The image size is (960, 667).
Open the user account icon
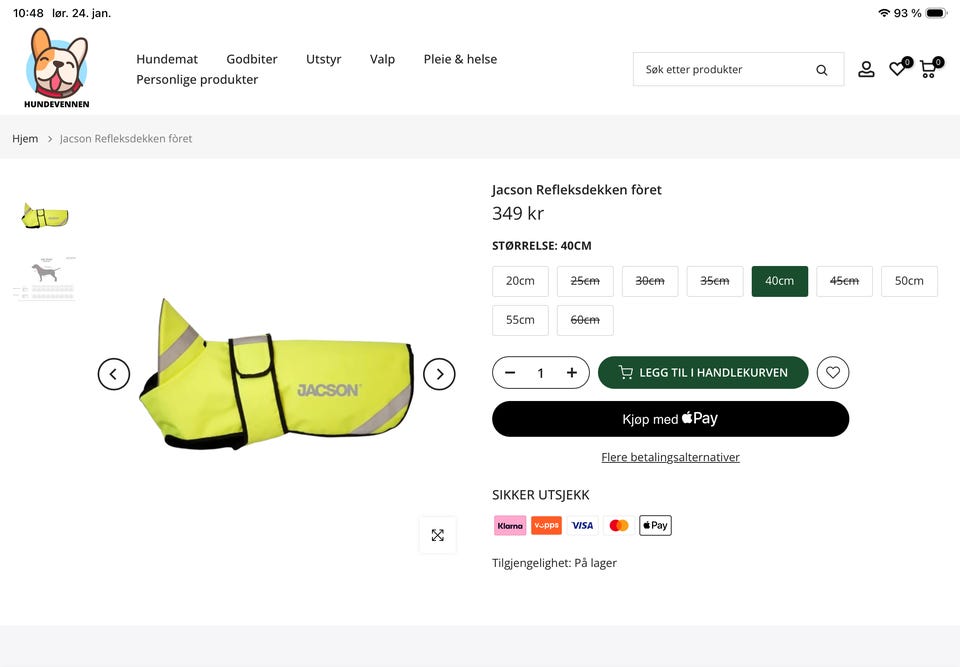pyautogui.click(x=866, y=69)
